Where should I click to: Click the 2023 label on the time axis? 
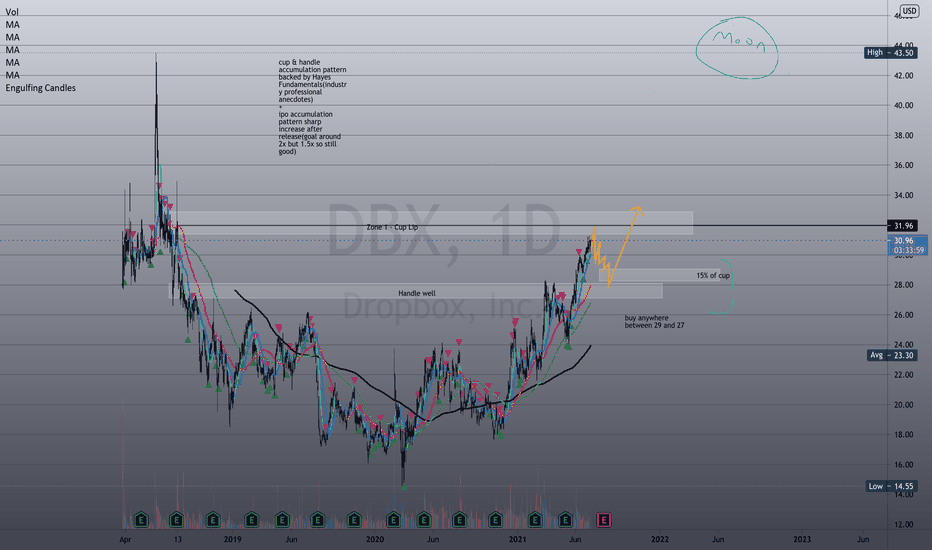802,539
